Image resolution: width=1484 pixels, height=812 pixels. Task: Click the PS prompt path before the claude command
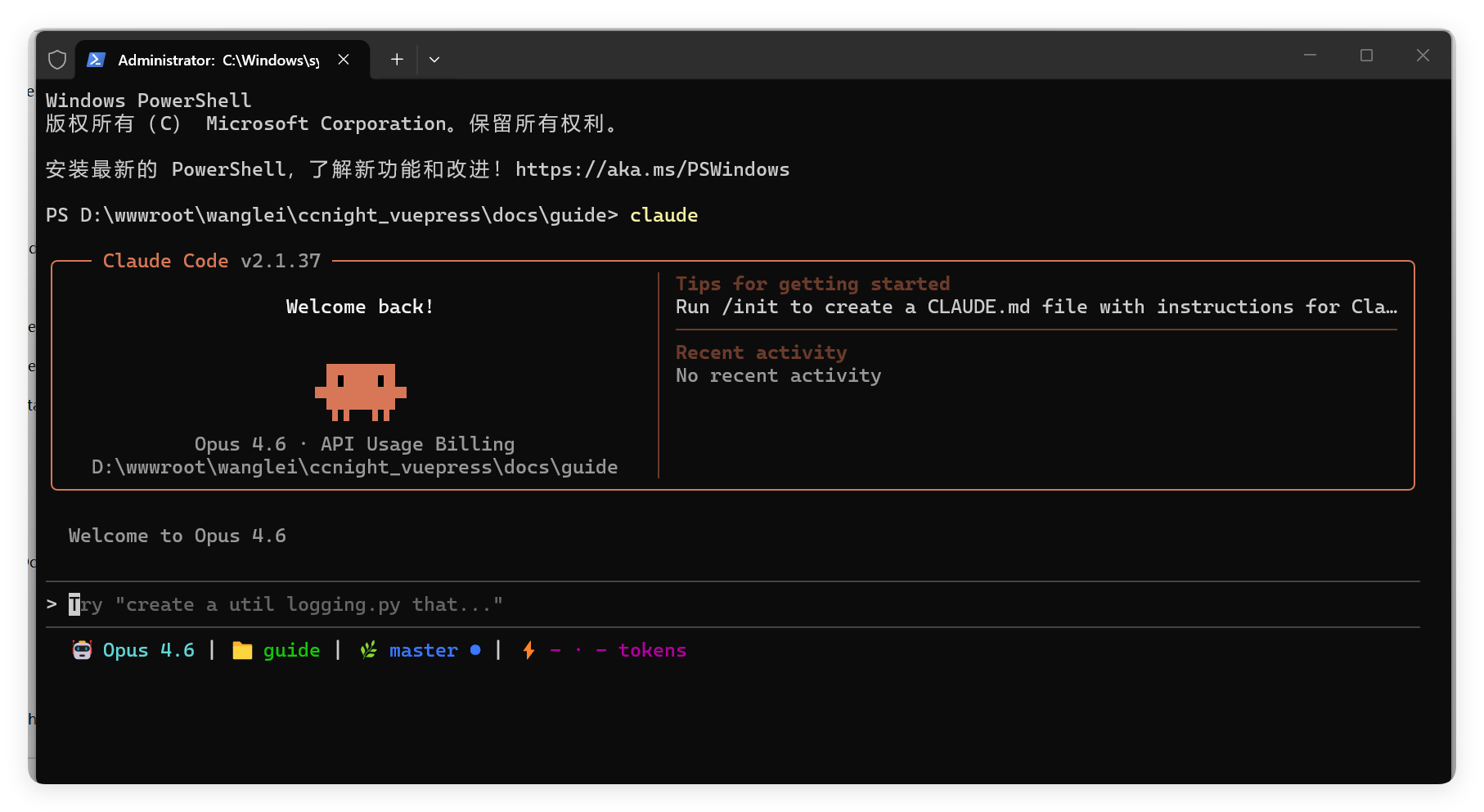click(x=332, y=215)
